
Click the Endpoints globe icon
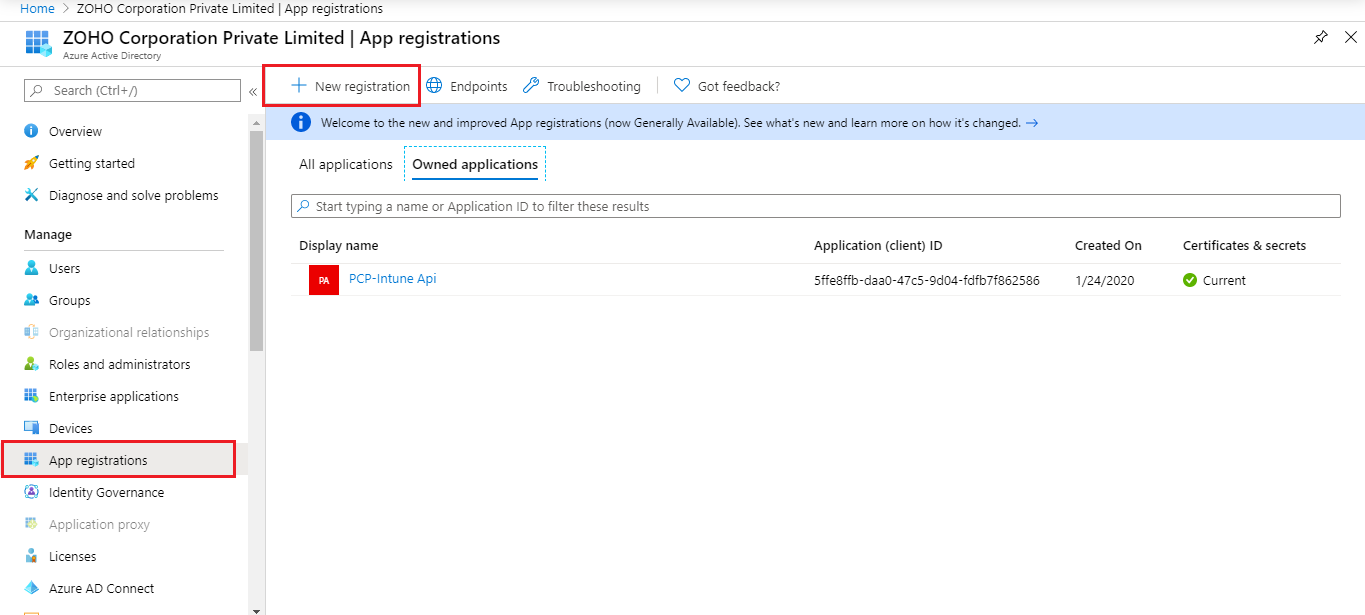pos(434,85)
